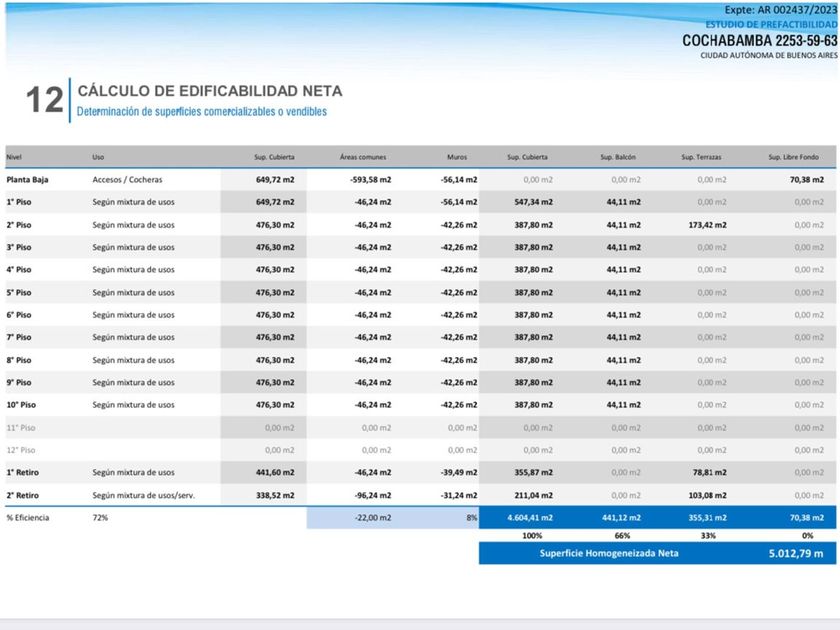Viewport: 840px width, 630px height.
Task: Click the '173,42 m2' terrace value
Action: (x=707, y=225)
